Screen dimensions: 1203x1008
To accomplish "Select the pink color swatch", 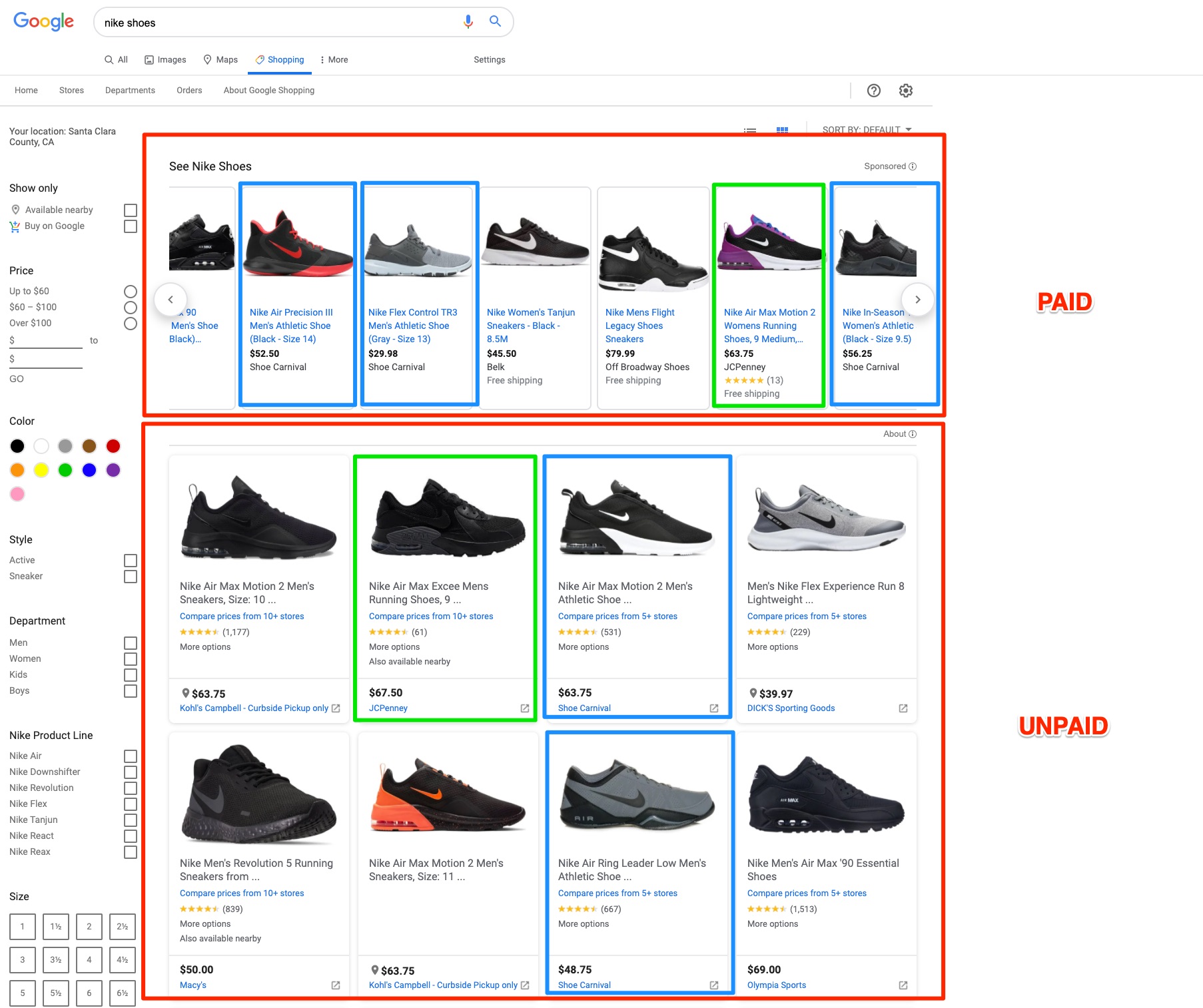I will [17, 494].
